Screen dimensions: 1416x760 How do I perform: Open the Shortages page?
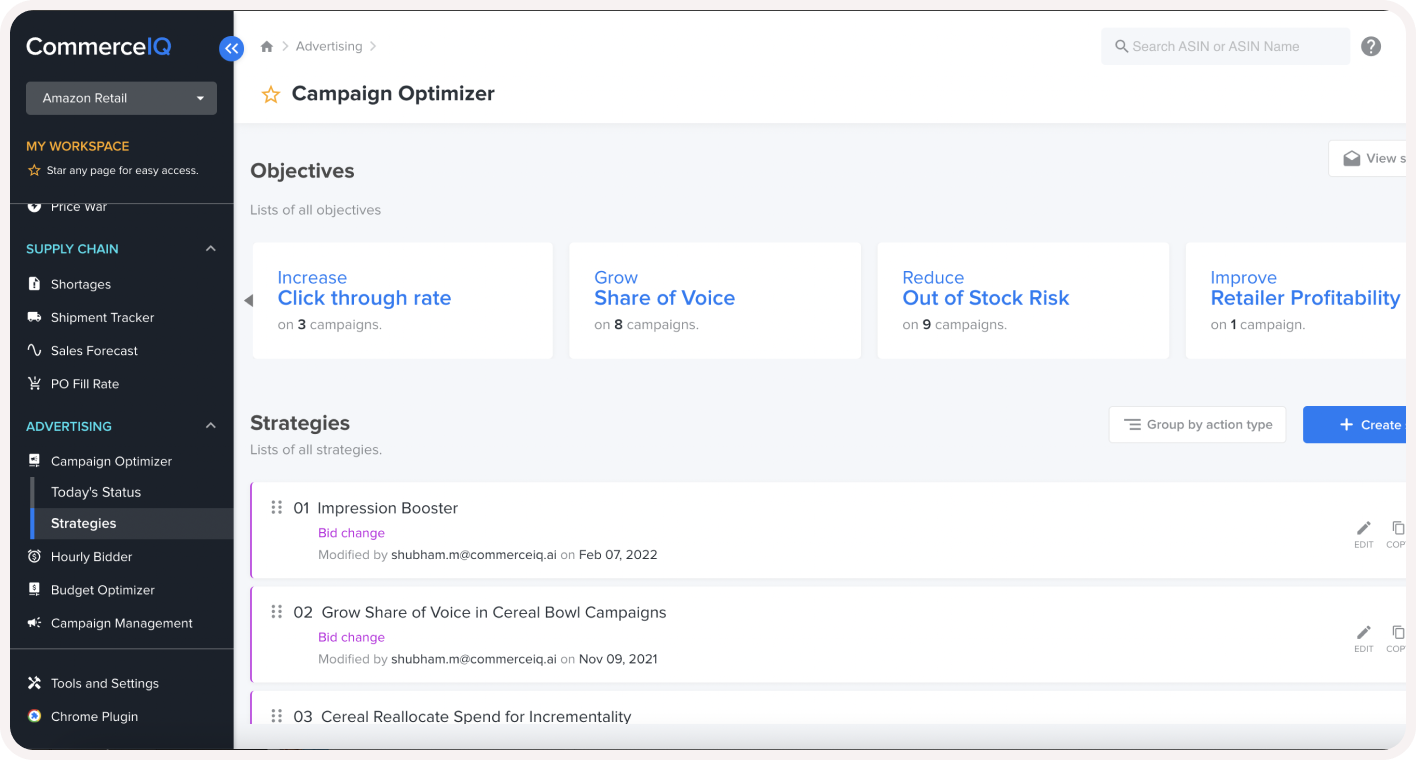coord(81,284)
